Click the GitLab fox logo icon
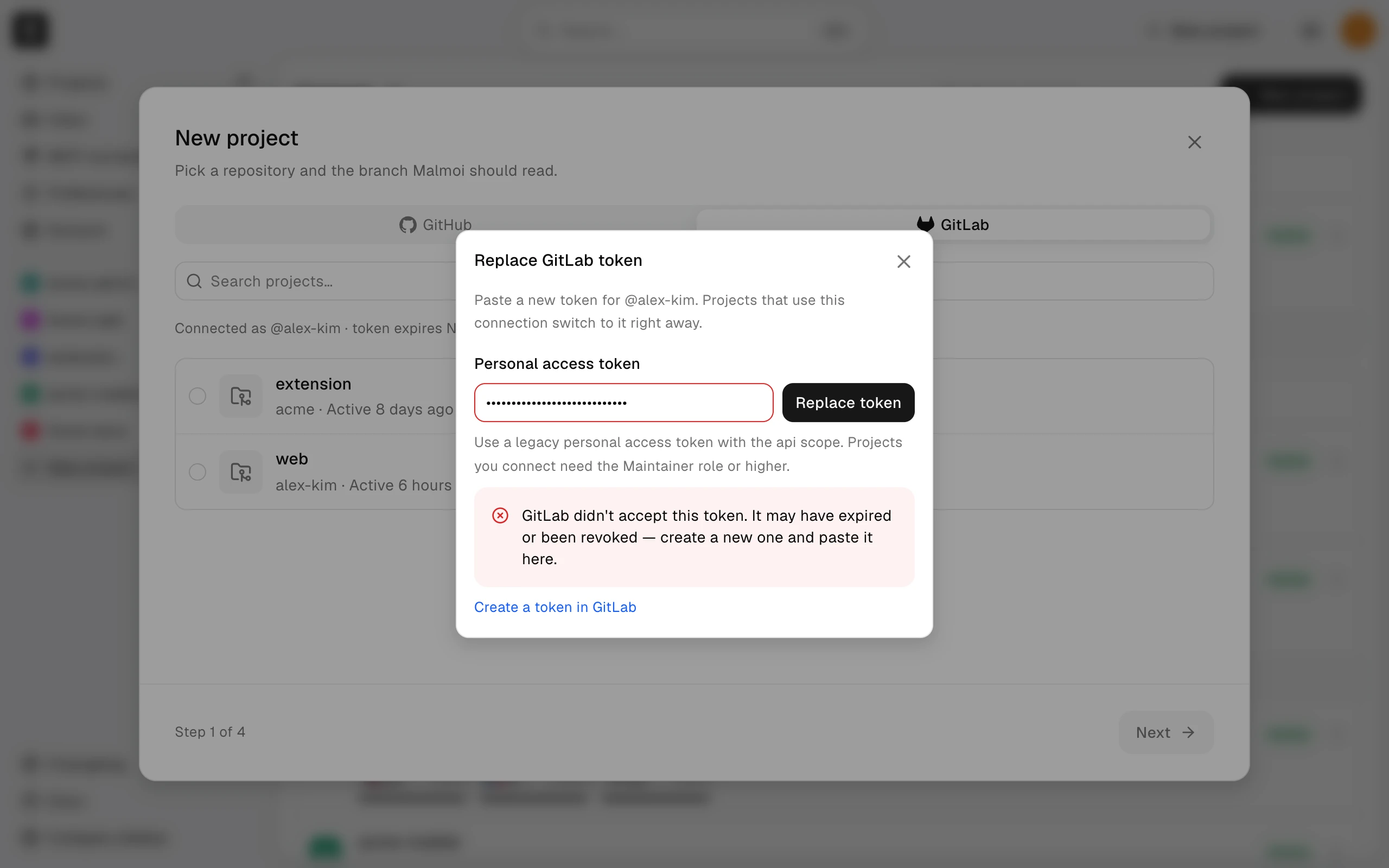This screenshot has height=868, width=1389. pyautogui.click(x=925, y=224)
